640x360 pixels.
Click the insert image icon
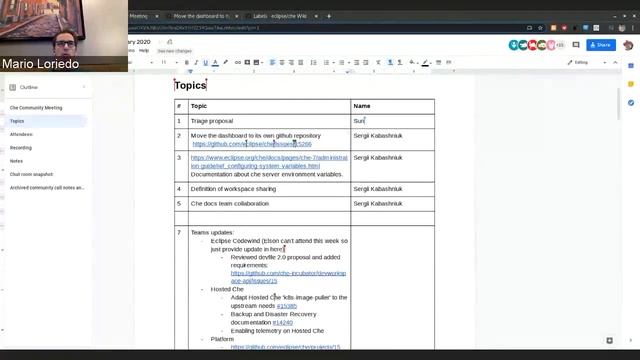coord(257,62)
